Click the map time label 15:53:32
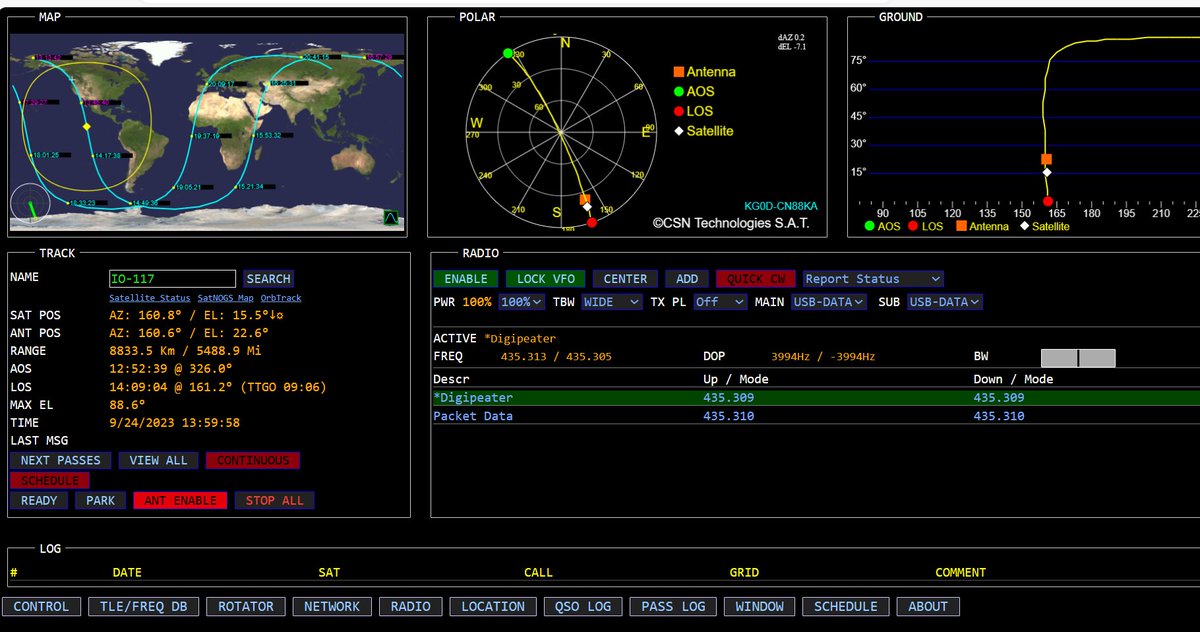The height and width of the screenshot is (632, 1200). pyautogui.click(x=268, y=135)
